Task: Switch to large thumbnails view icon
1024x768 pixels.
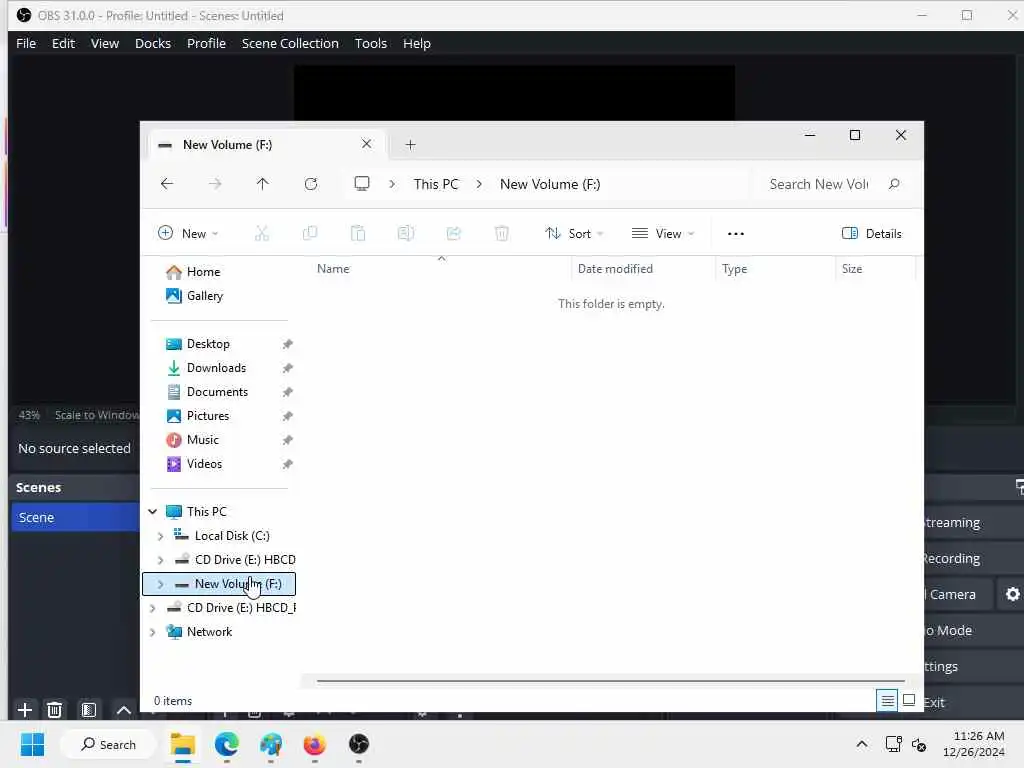Action: click(x=908, y=701)
